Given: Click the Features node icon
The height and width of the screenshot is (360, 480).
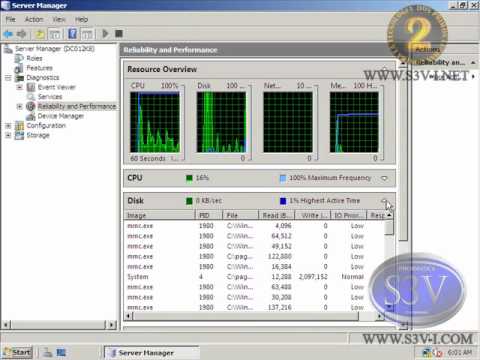Looking at the screenshot, I should click(x=19, y=68).
